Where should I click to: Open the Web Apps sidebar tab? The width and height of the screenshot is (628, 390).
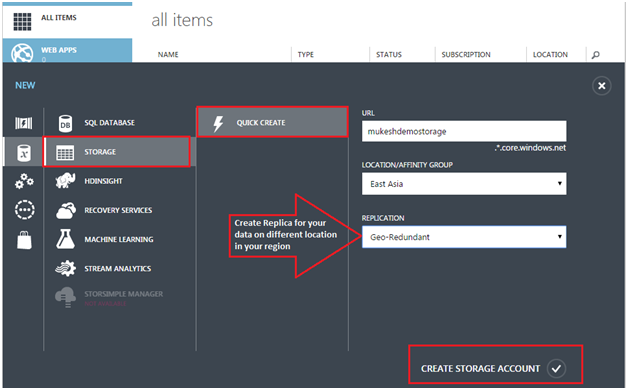point(67,50)
